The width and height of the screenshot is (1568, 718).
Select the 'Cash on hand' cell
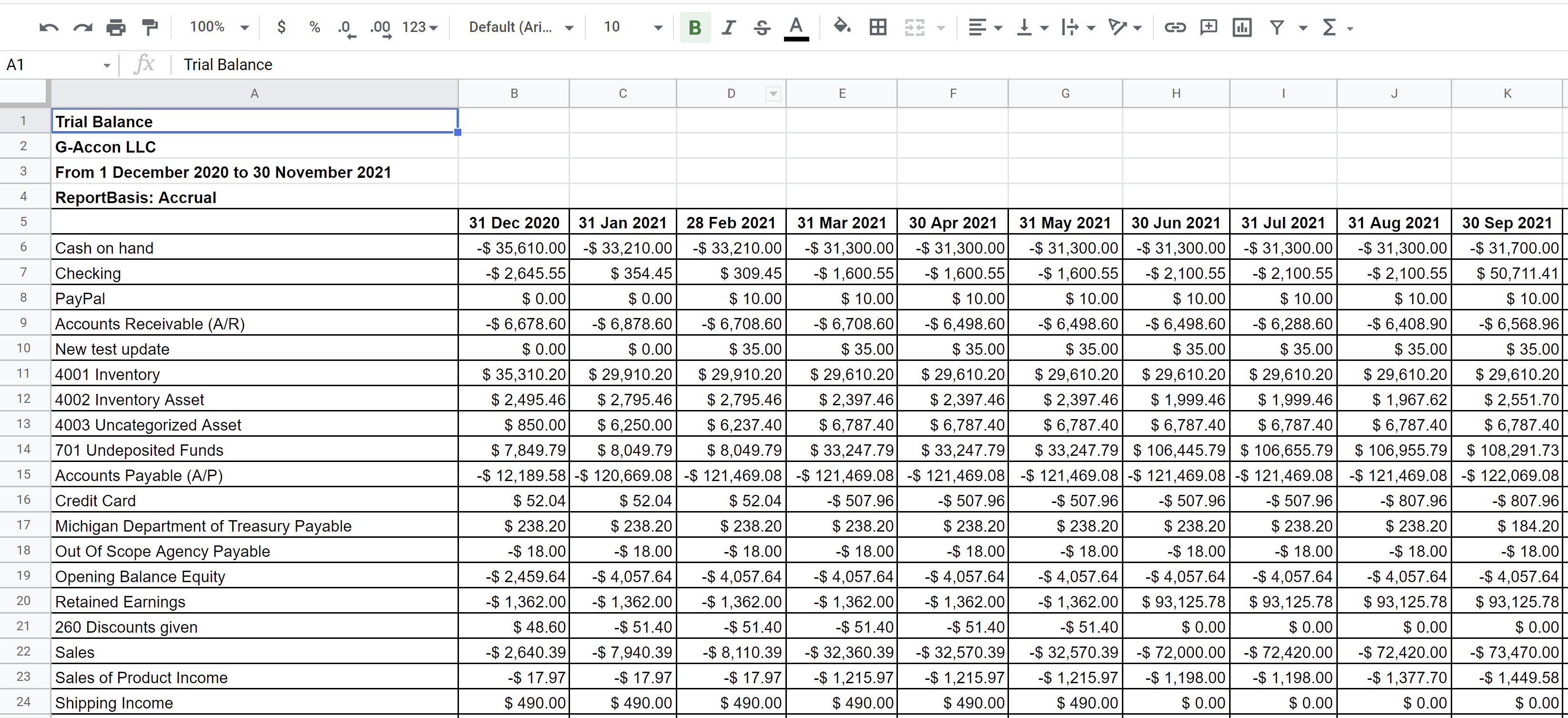[255, 248]
